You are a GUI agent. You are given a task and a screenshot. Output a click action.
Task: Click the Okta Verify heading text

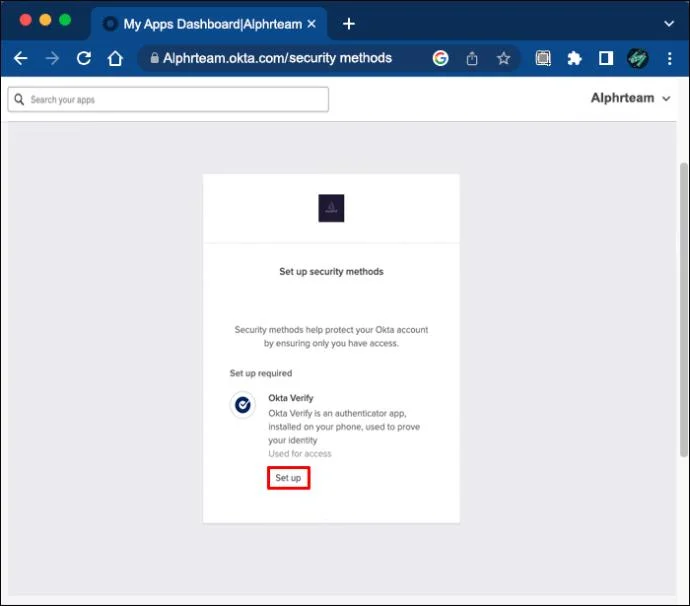(291, 398)
